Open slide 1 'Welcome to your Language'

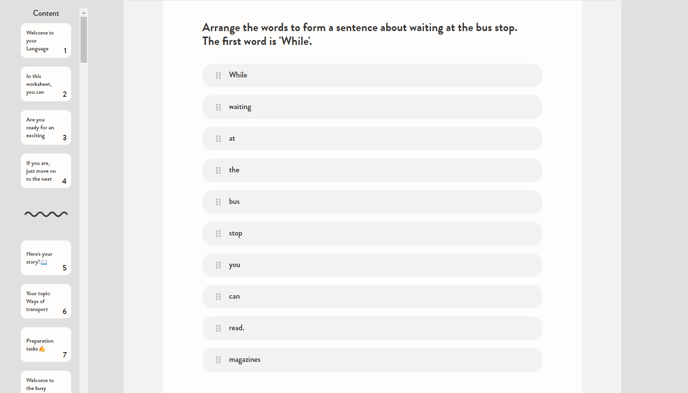pos(46,40)
